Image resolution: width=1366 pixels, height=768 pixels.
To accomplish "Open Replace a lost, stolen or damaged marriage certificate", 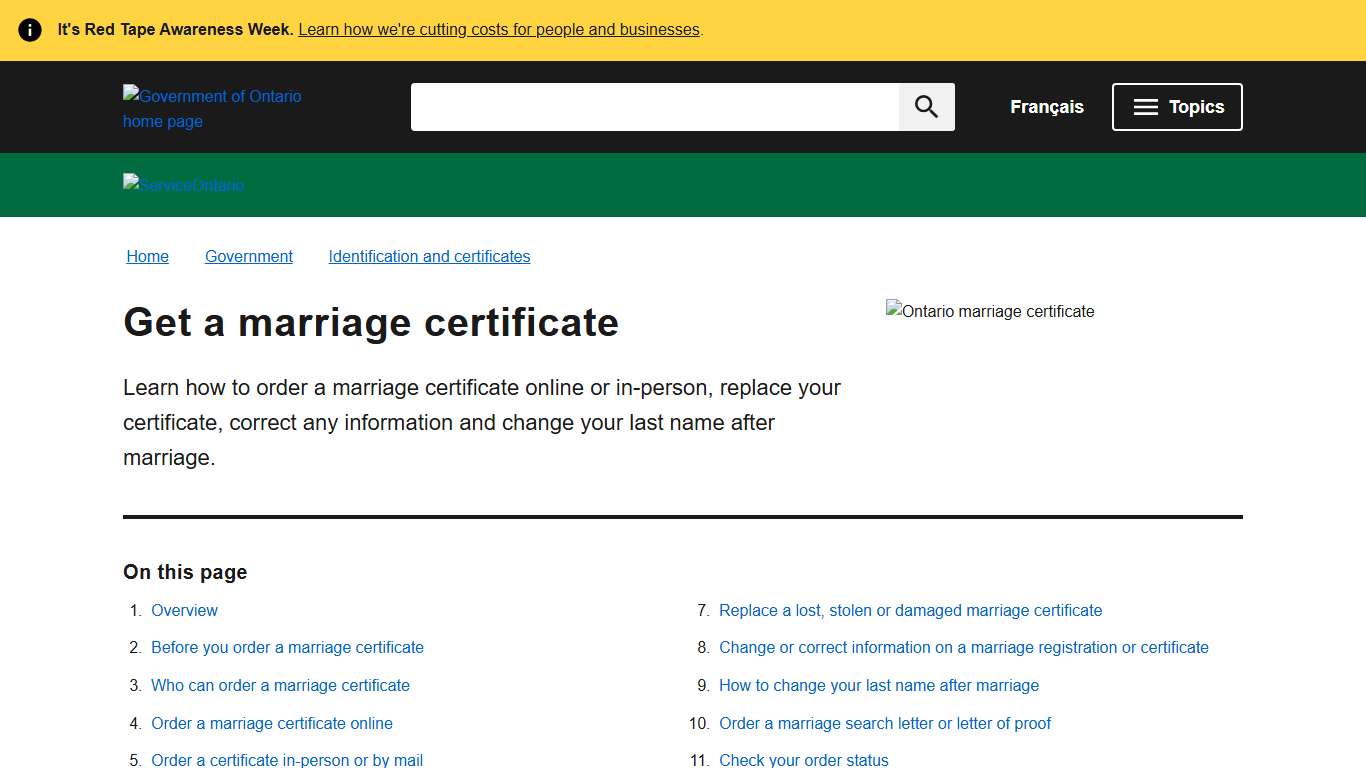I will 910,610.
